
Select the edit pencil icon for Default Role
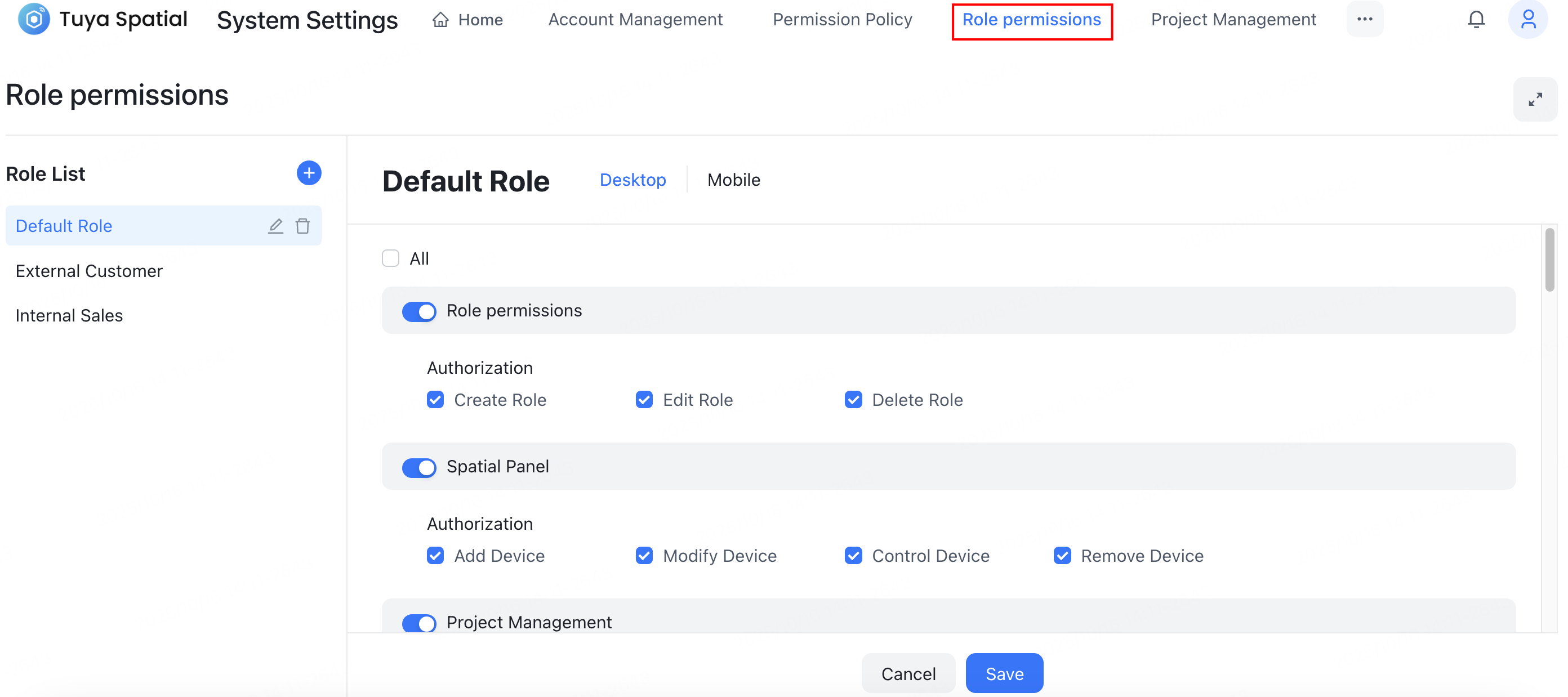pos(276,226)
